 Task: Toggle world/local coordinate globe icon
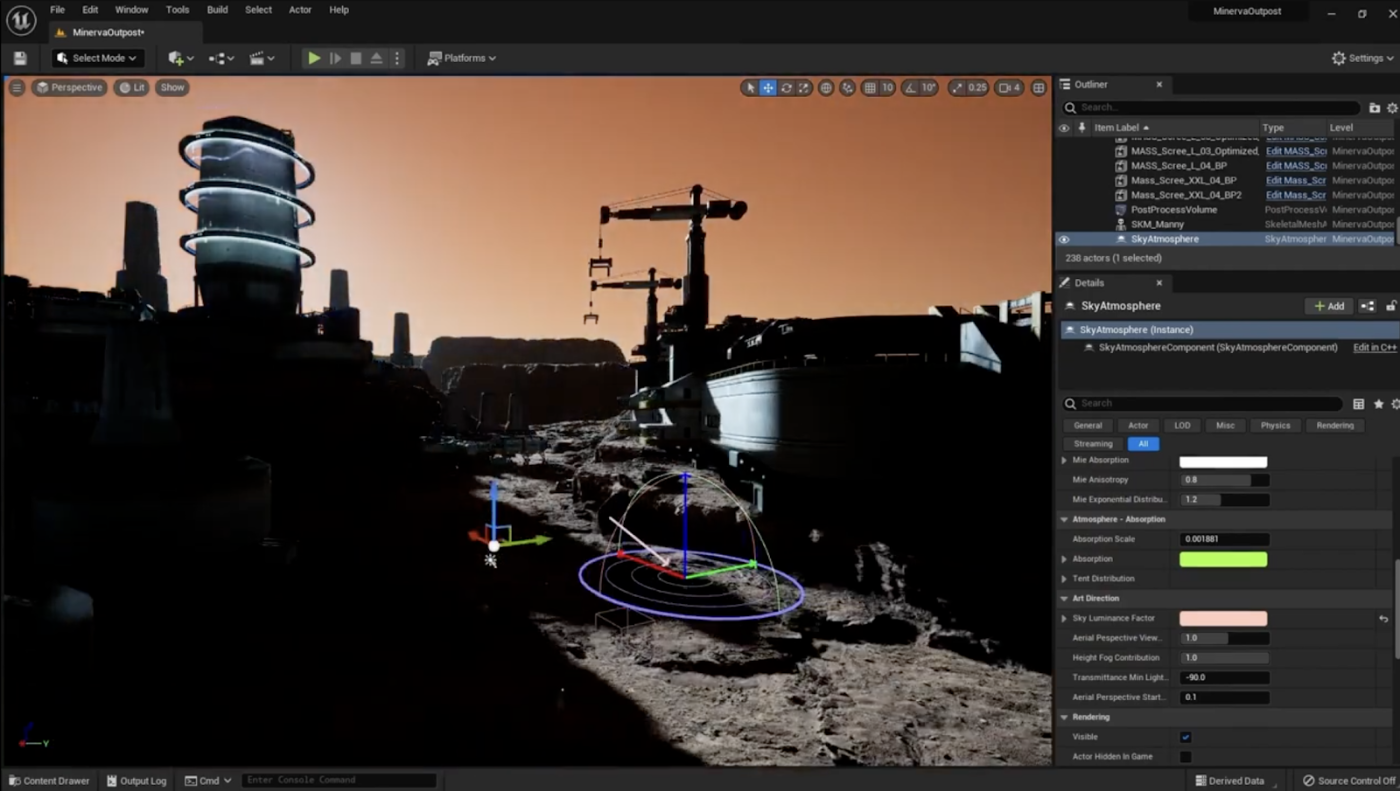coord(826,88)
